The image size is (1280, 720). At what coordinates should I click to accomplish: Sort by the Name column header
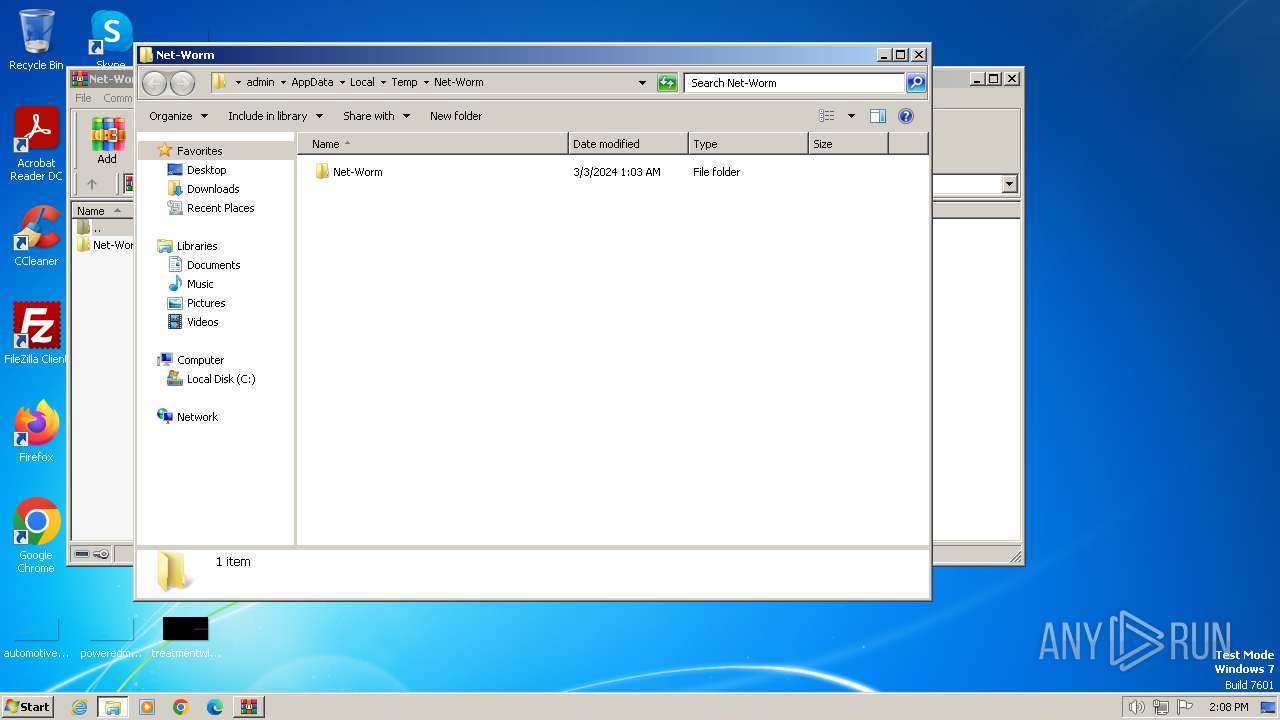[432, 144]
